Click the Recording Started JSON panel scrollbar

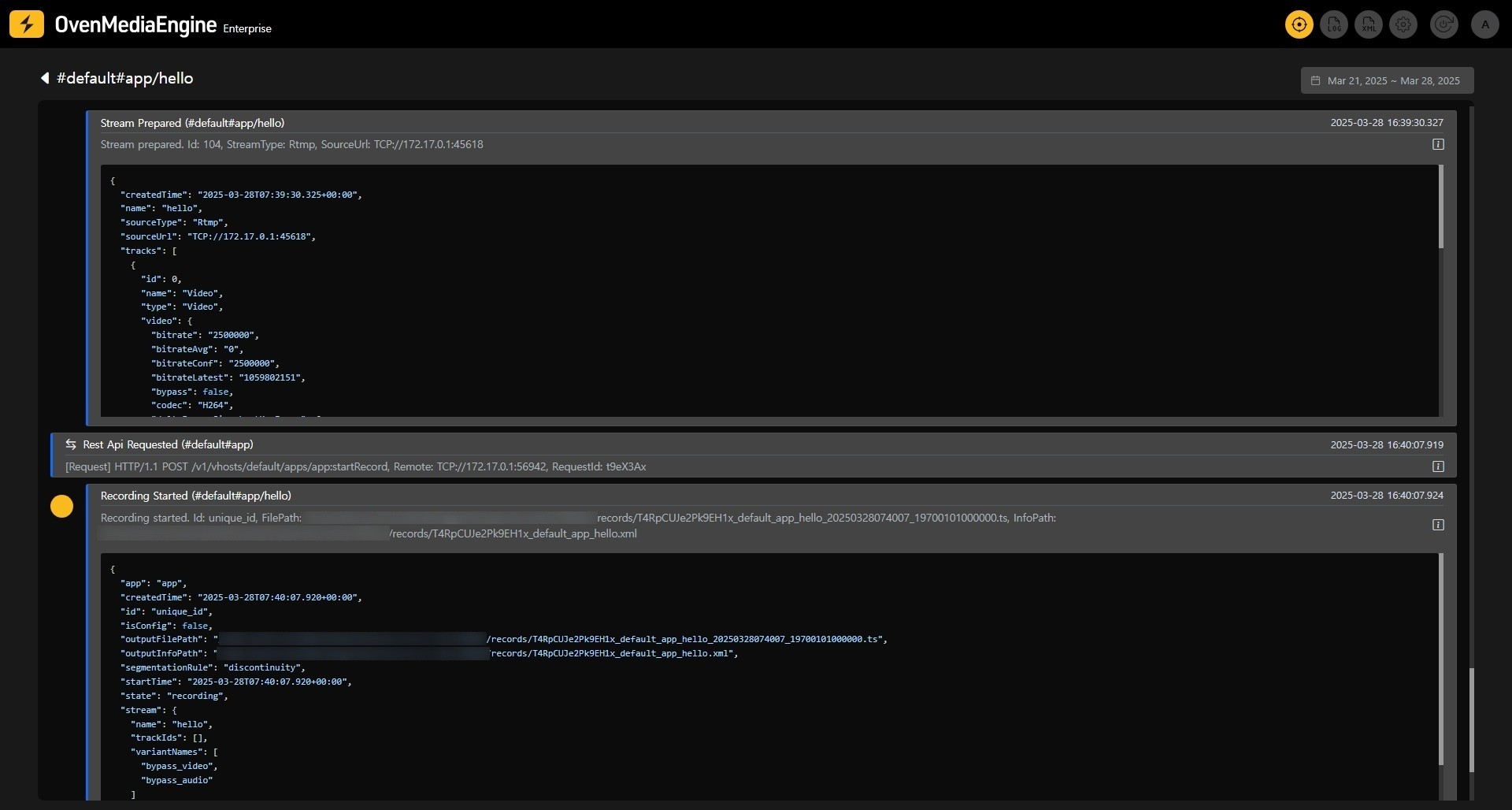pos(1441,659)
